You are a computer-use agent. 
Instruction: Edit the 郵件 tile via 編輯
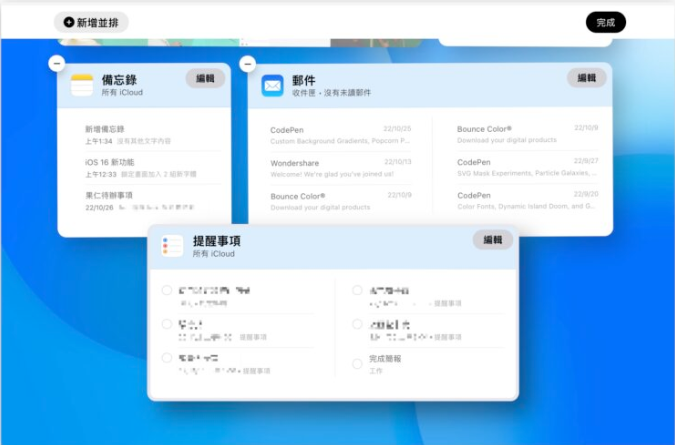586,78
